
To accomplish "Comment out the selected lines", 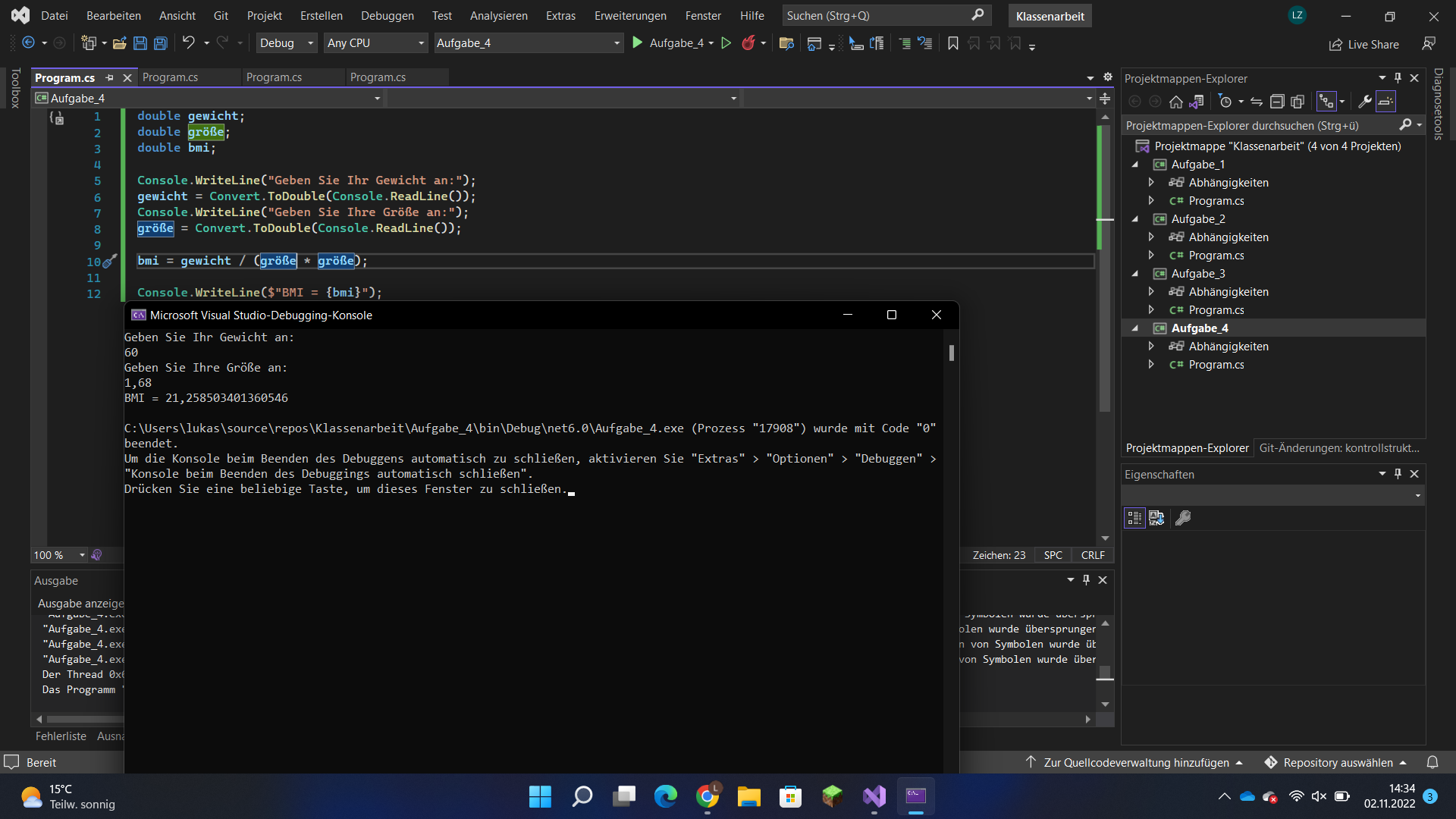I will (x=904, y=43).
